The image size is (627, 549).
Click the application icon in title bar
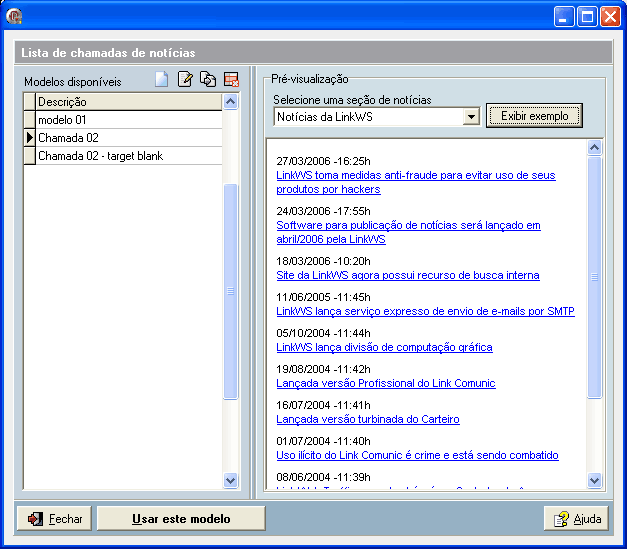tap(14, 16)
